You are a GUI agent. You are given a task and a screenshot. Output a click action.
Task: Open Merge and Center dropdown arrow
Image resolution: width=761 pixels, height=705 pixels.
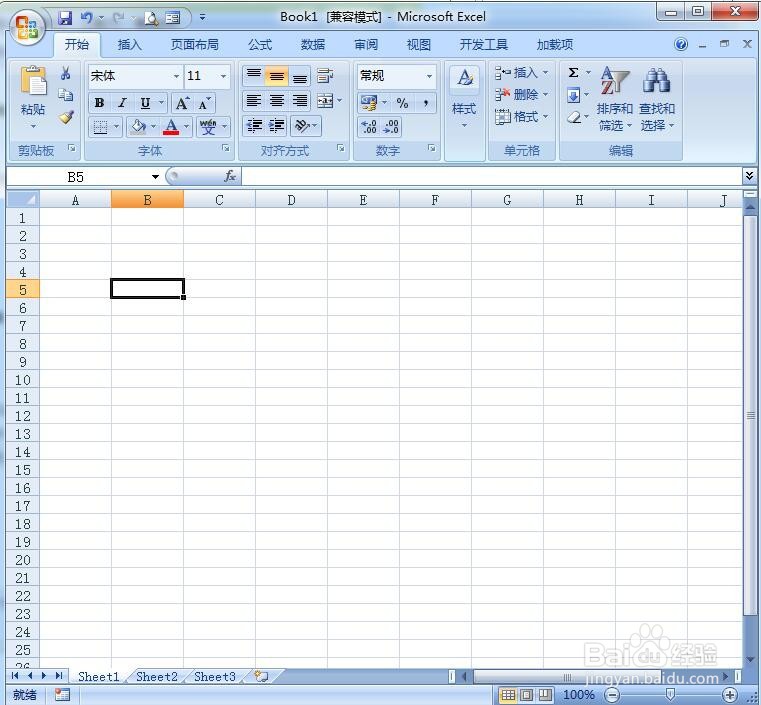[x=339, y=101]
